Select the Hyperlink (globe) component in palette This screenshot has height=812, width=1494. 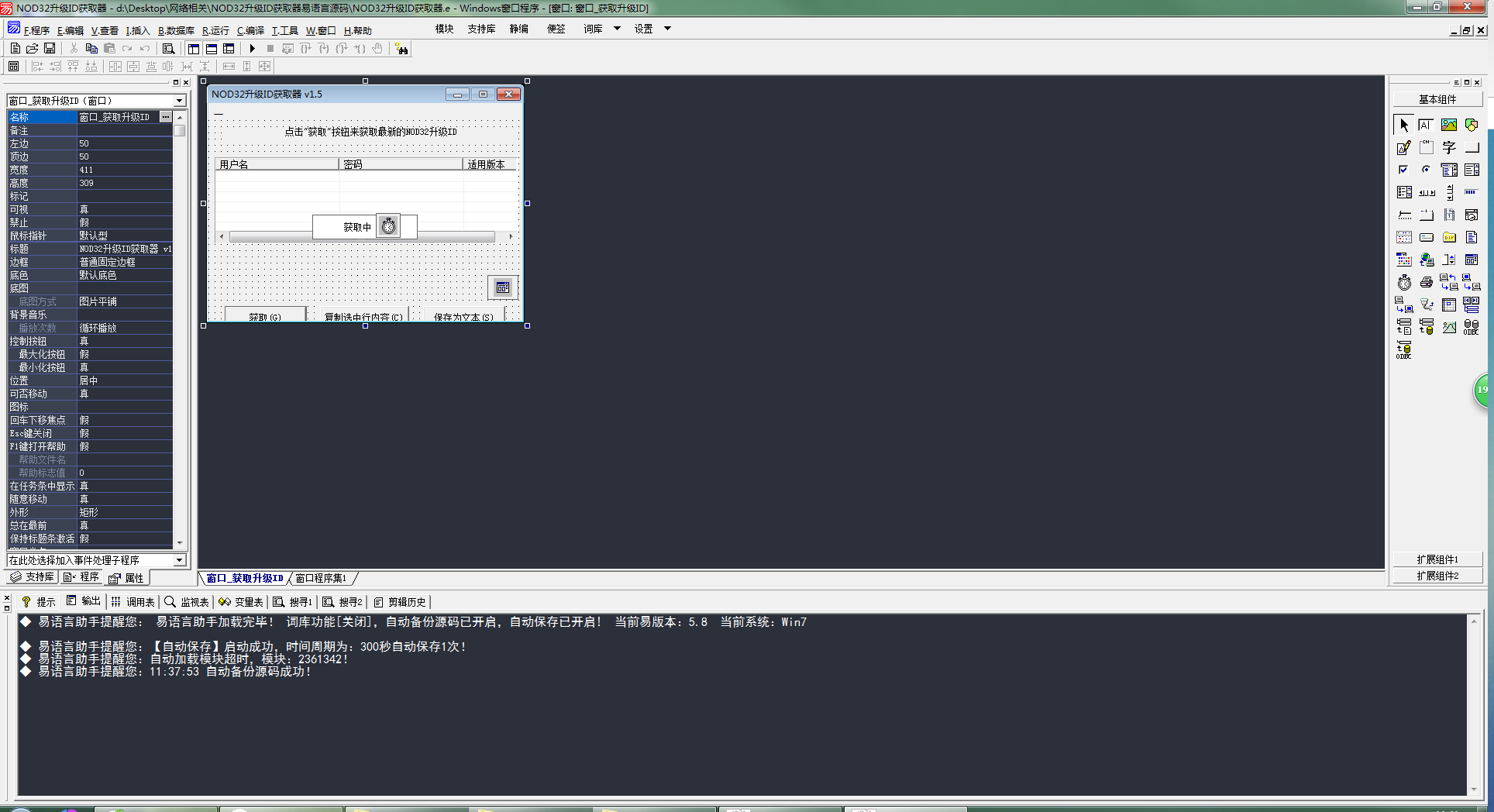click(1427, 260)
